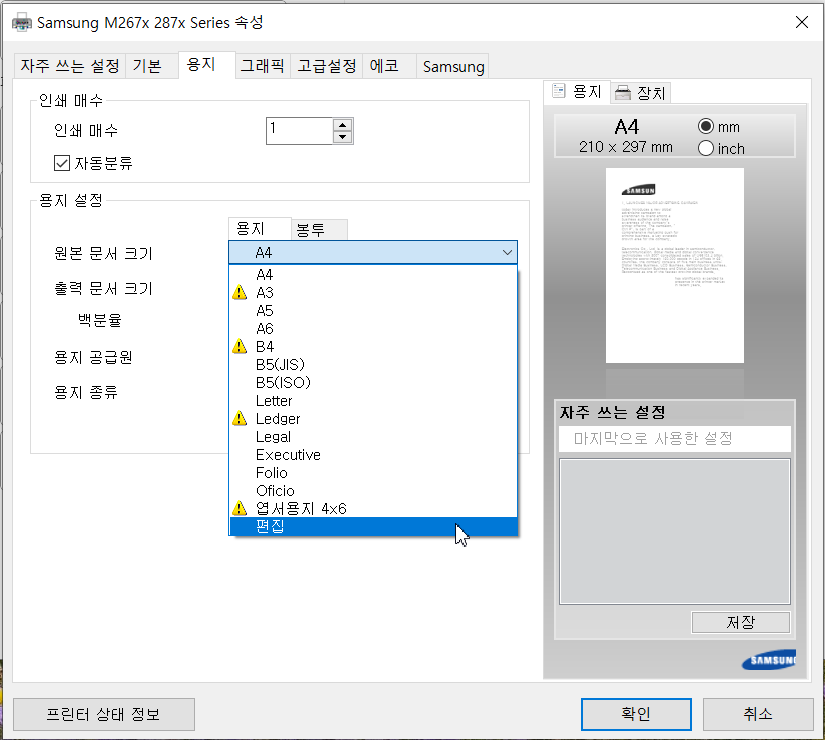825x740 pixels.
Task: Choose A6 from the size list
Action: [x=373, y=328]
